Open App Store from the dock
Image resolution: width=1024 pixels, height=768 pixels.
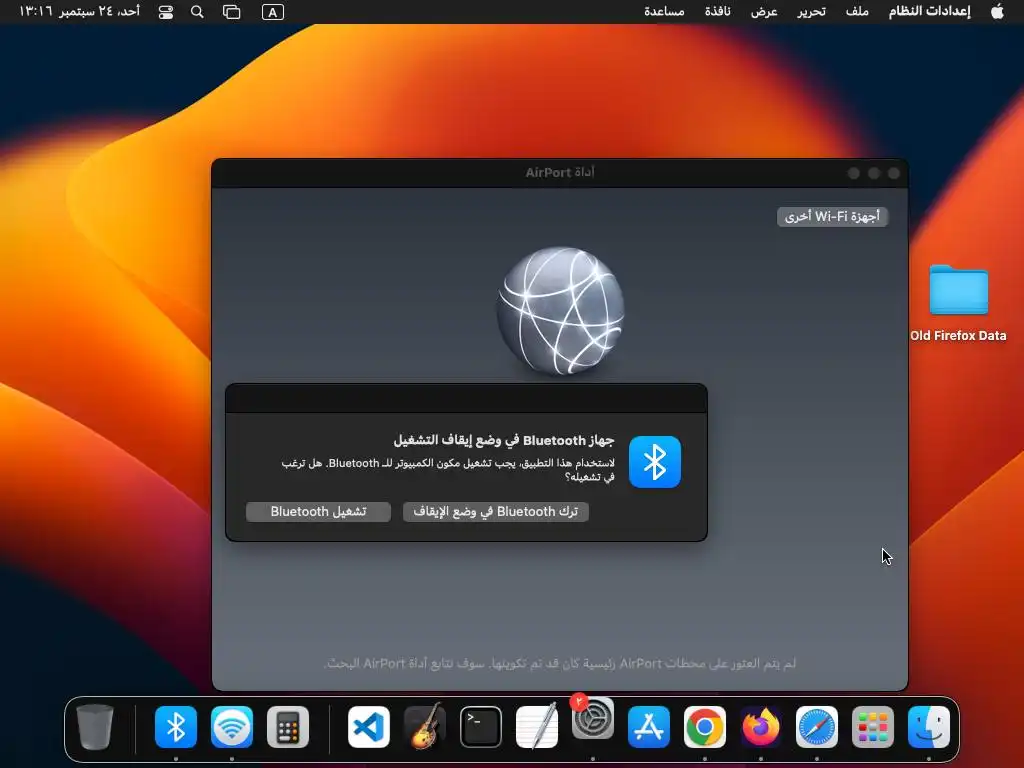click(648, 727)
